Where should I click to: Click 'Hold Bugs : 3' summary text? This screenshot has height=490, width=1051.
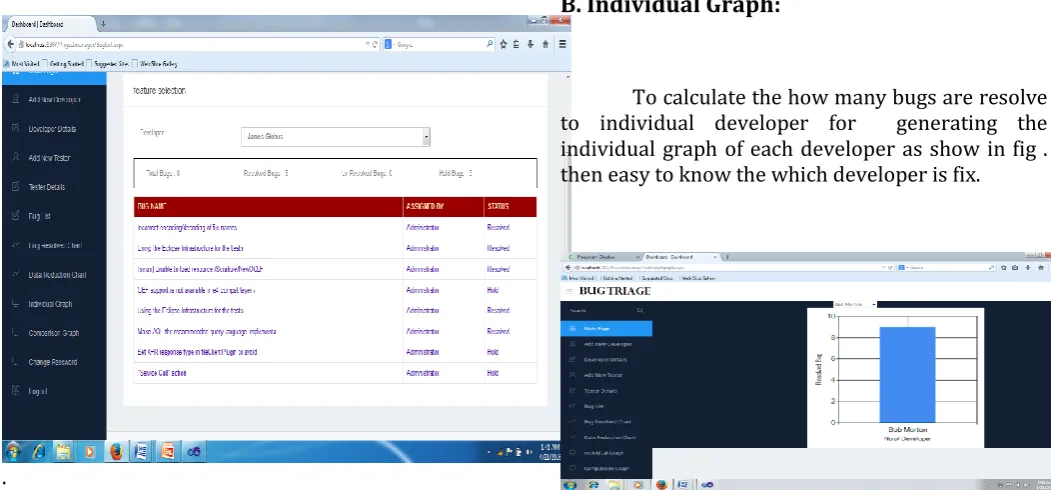(456, 173)
